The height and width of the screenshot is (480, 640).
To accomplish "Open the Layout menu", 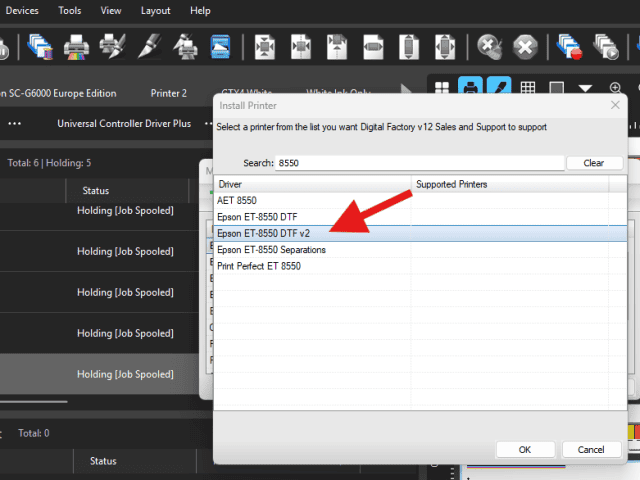I will coord(155,11).
